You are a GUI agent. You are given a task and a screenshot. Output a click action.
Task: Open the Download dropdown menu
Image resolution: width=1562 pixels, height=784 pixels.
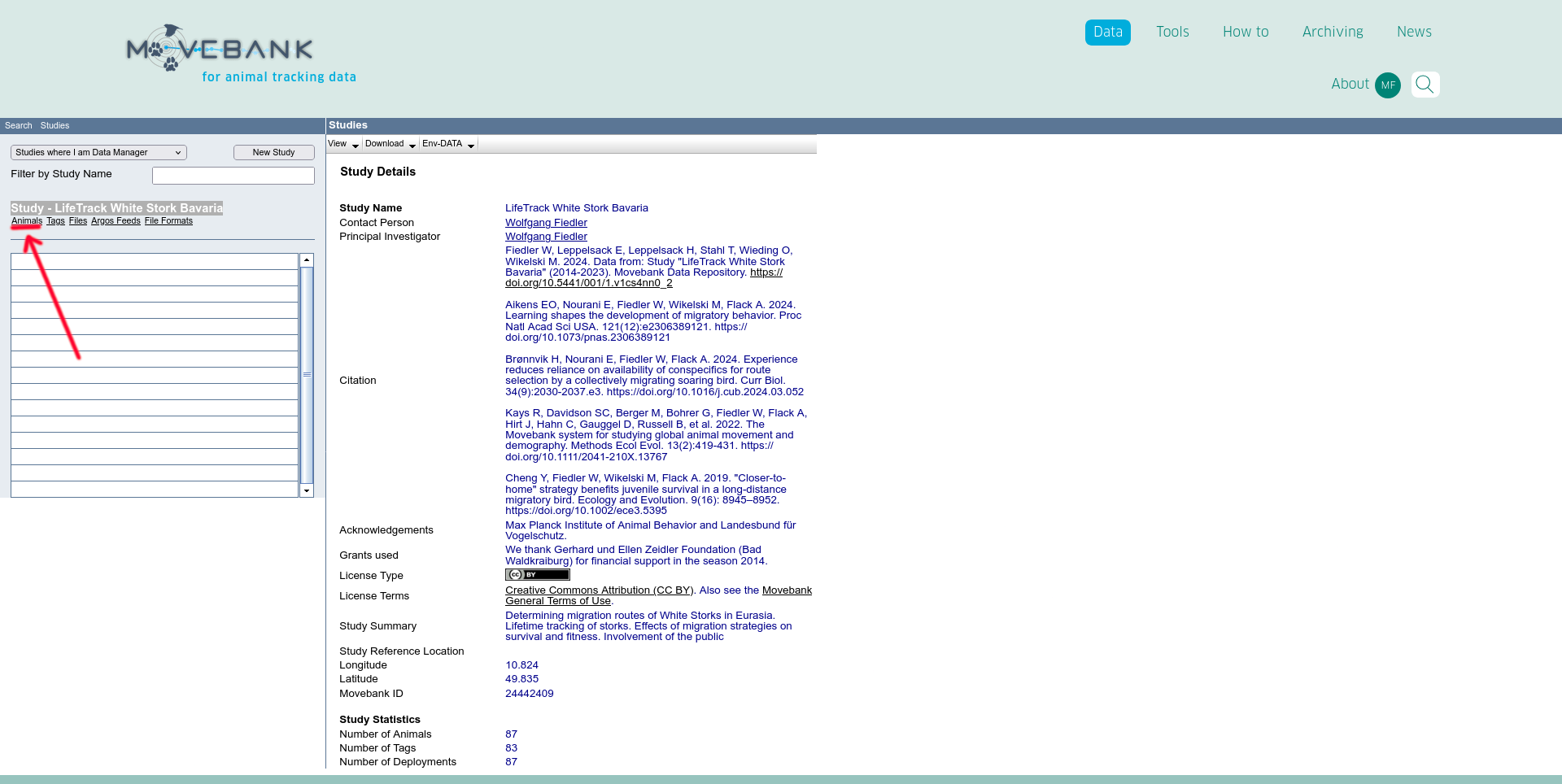point(390,144)
